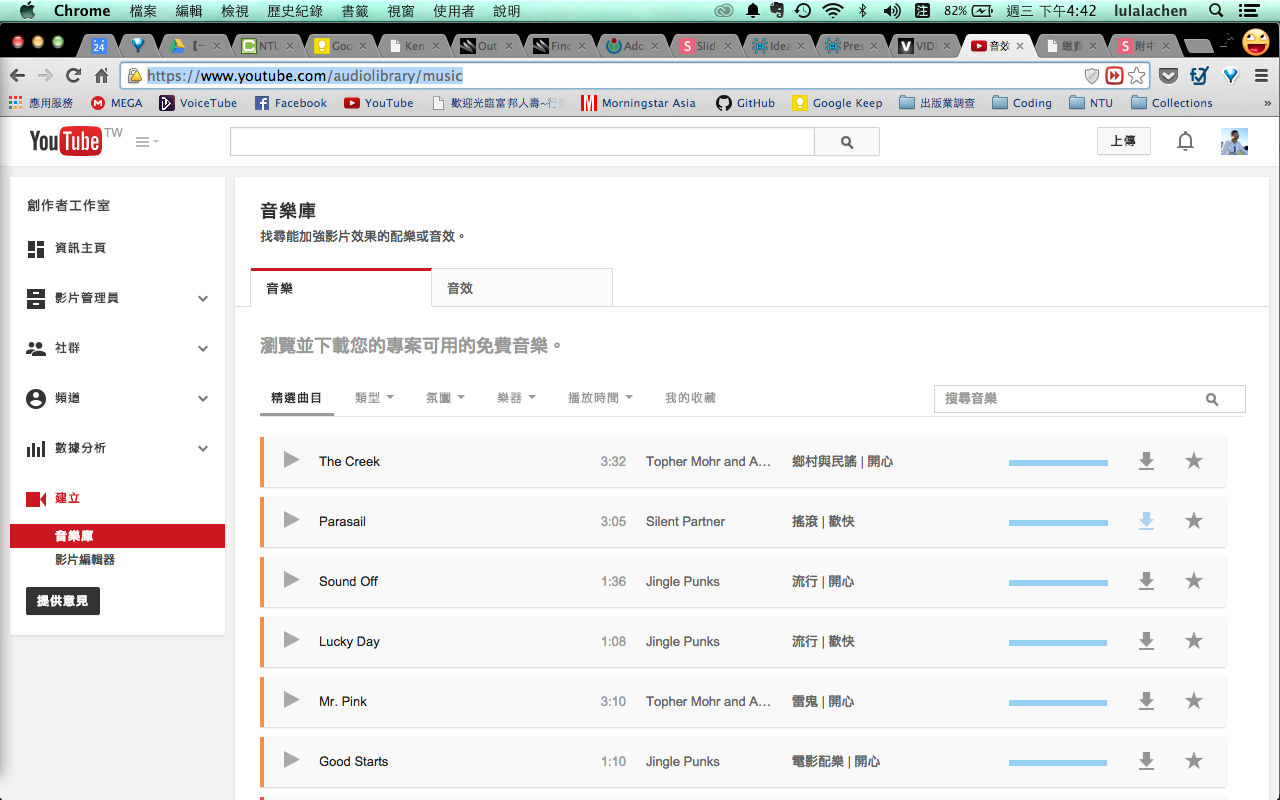1280x800 pixels.
Task: Open 類型 genre filter dropdown
Action: [x=374, y=398]
